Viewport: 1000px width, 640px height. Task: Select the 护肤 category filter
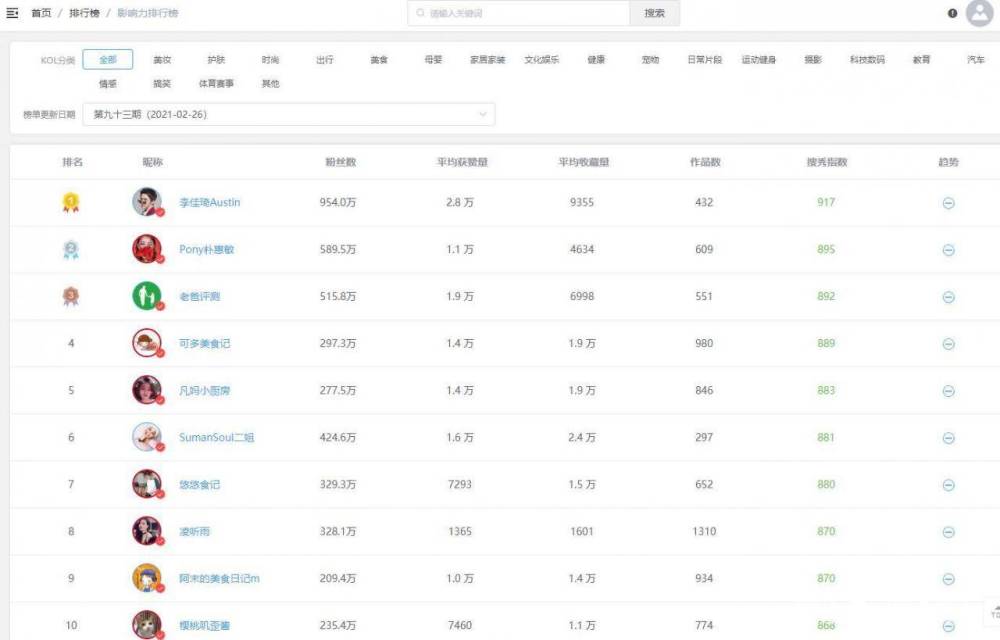pyautogui.click(x=216, y=59)
